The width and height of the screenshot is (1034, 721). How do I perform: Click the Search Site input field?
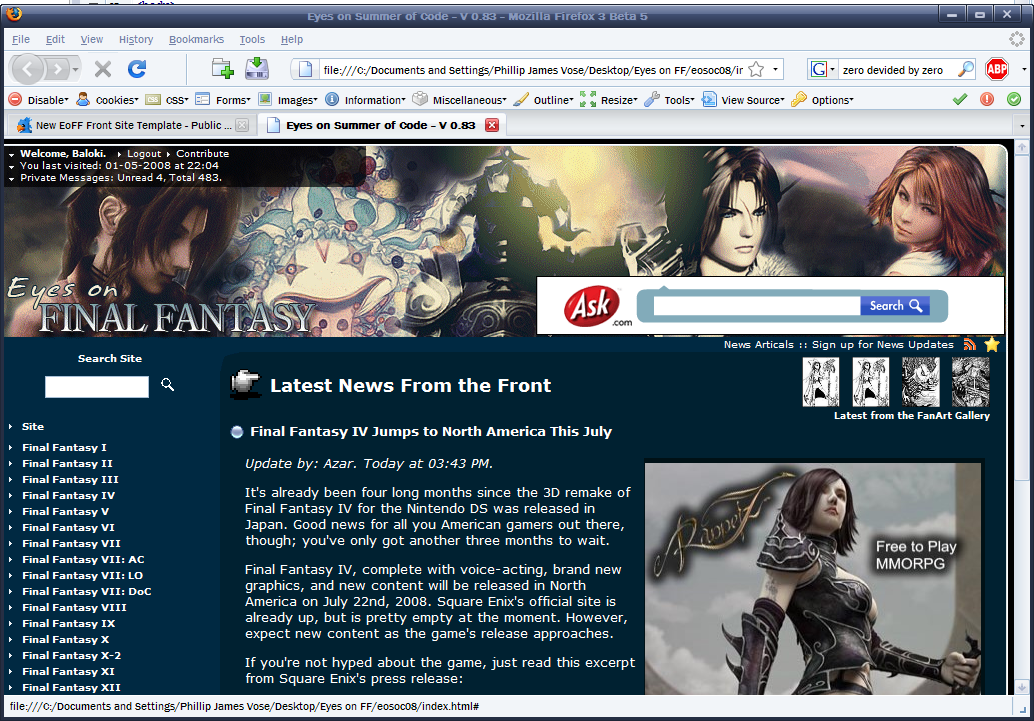pos(97,387)
